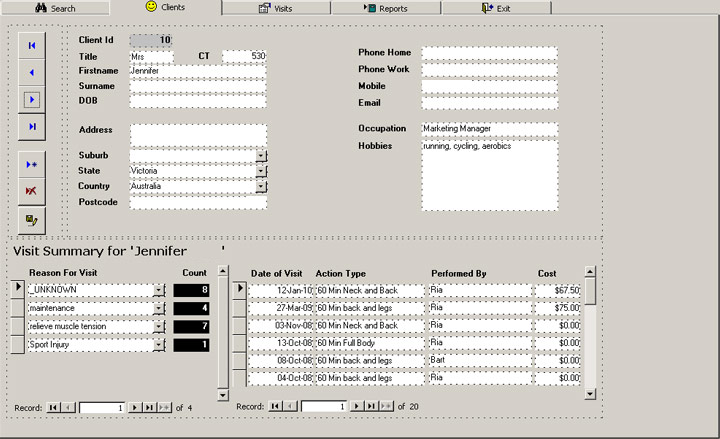720x439 pixels.
Task: Open the Visits tab
Action: click(x=276, y=8)
